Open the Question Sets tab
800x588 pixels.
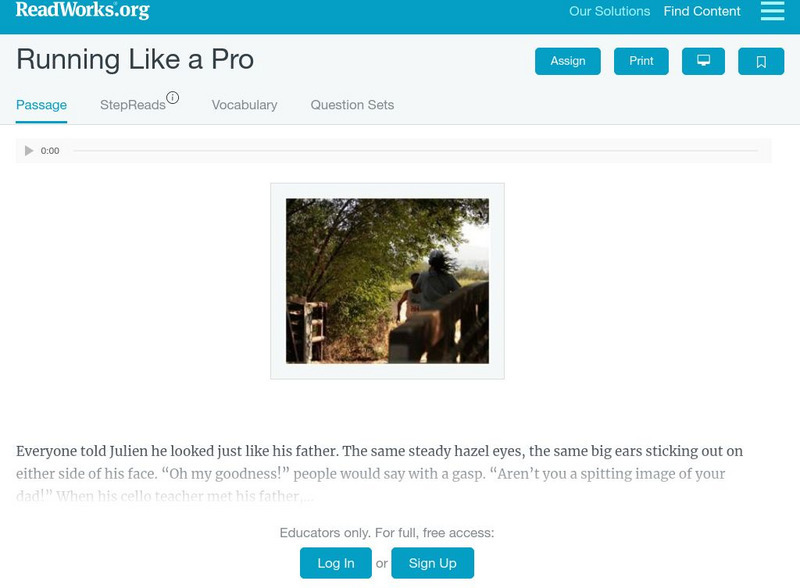[x=351, y=104]
